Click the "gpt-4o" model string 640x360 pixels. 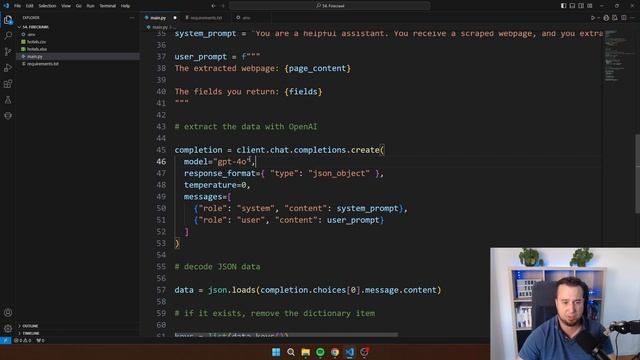231,162
